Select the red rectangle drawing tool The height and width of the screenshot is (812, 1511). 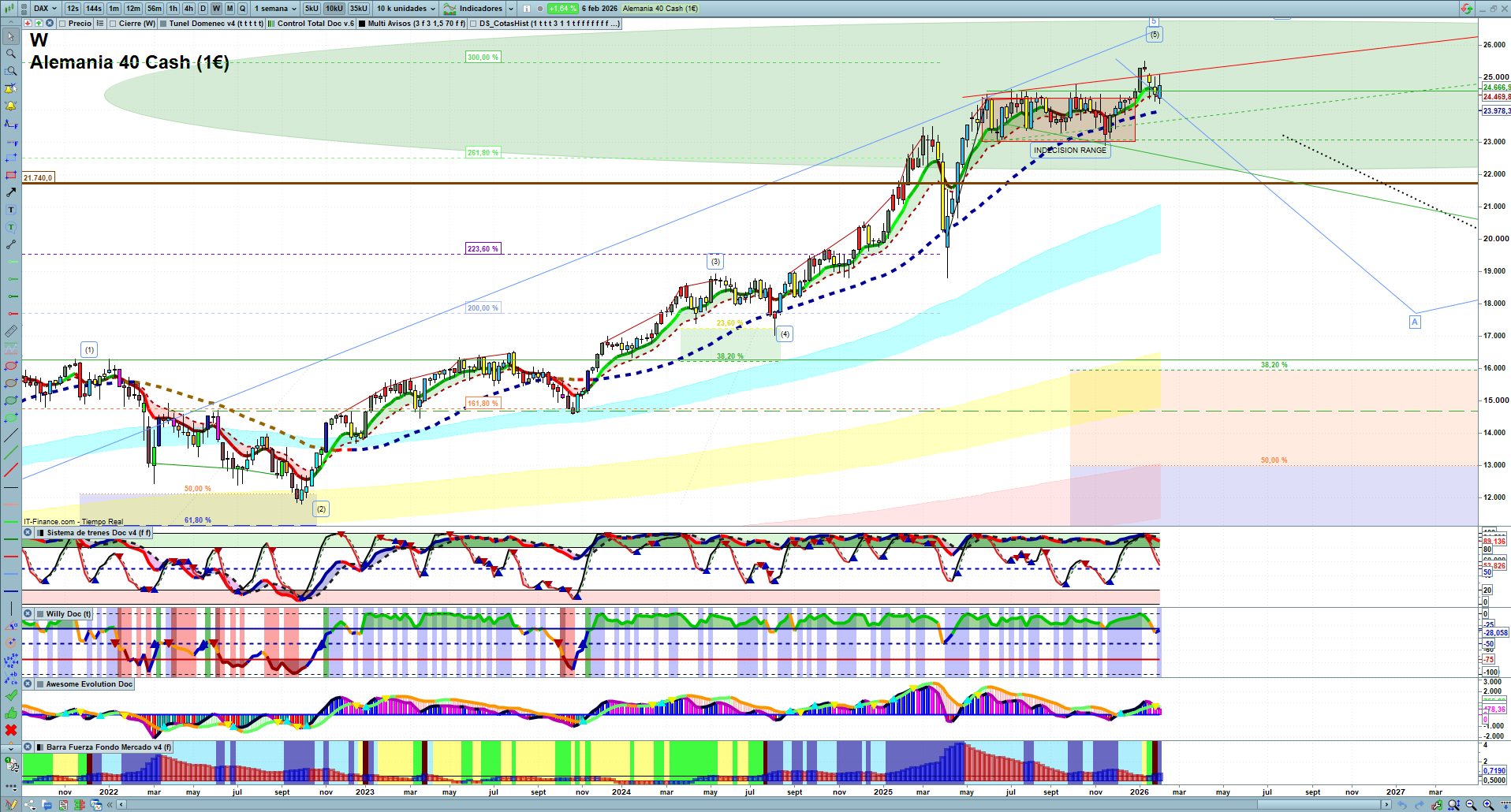(x=11, y=175)
